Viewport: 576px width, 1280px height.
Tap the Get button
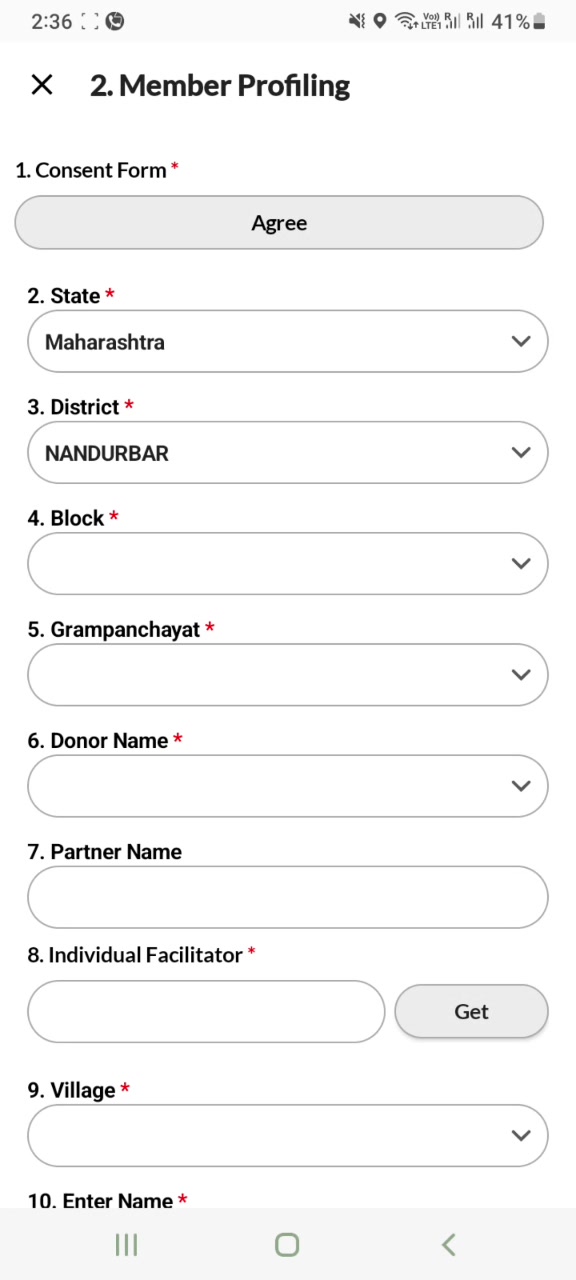[471, 1012]
